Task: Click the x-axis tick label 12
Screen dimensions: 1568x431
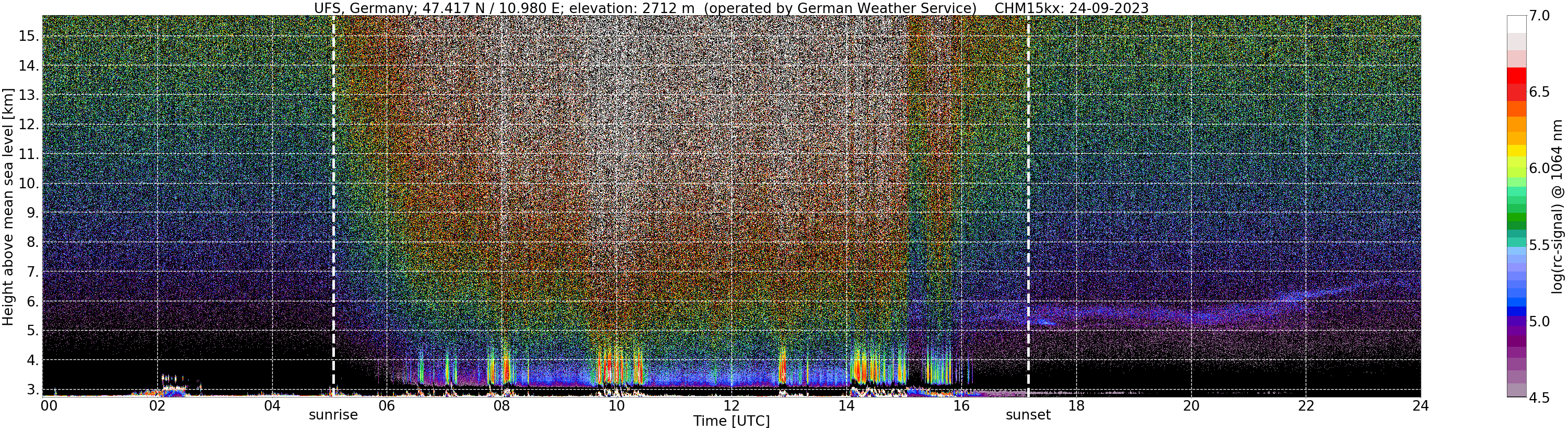Action: (731, 405)
